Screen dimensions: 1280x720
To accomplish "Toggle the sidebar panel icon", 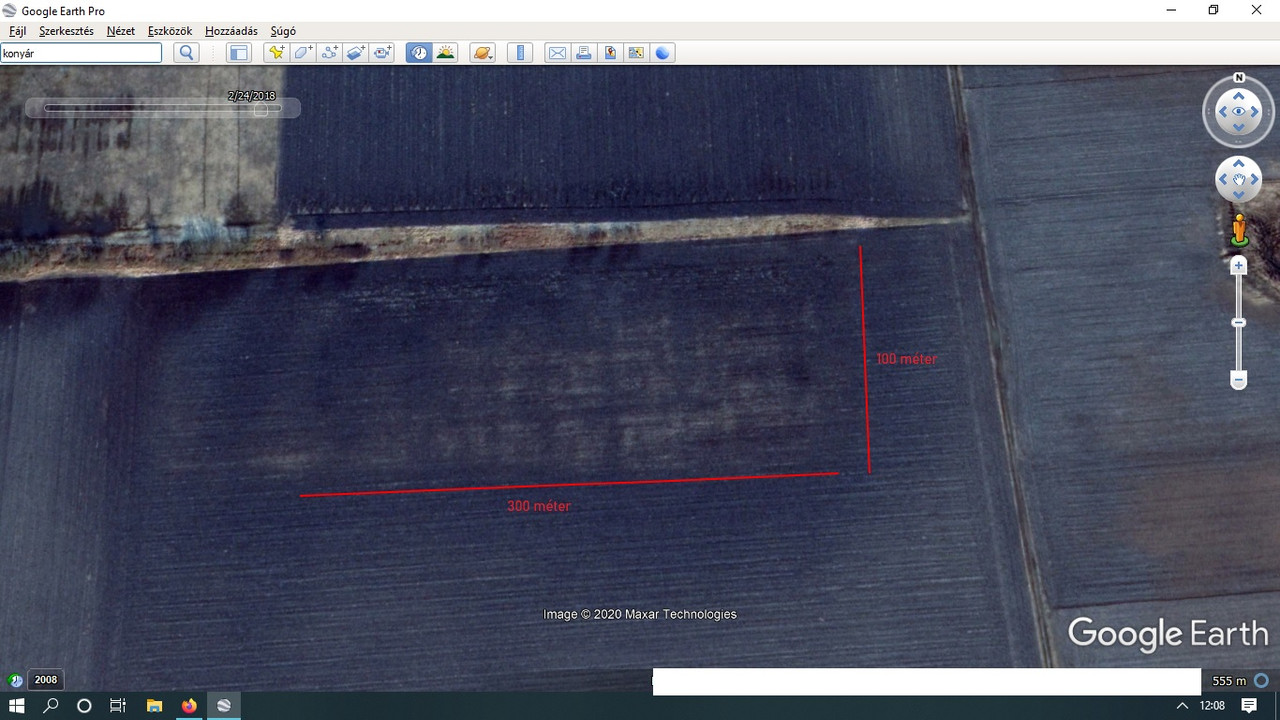I will click(x=238, y=53).
